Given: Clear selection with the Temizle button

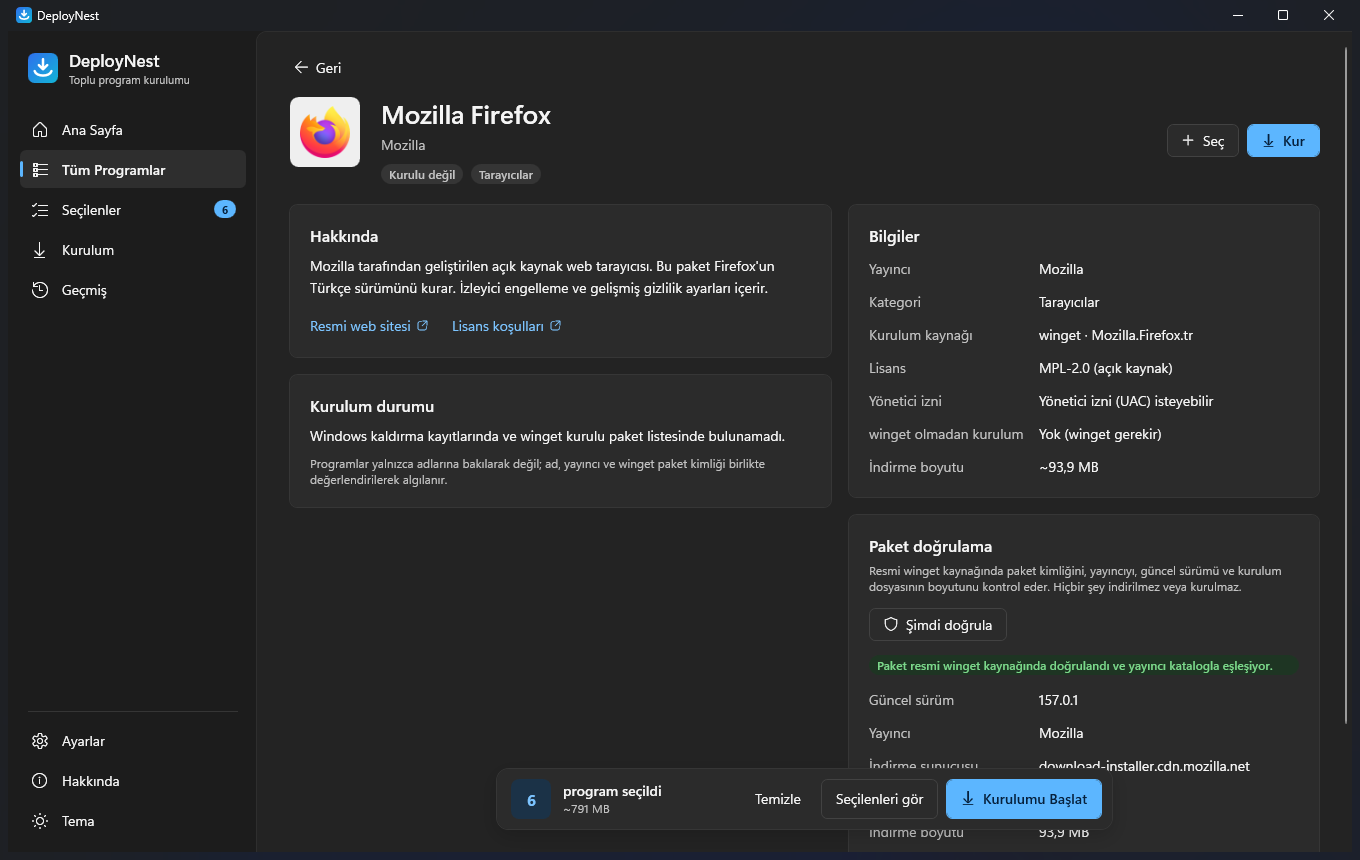Looking at the screenshot, I should [x=778, y=799].
